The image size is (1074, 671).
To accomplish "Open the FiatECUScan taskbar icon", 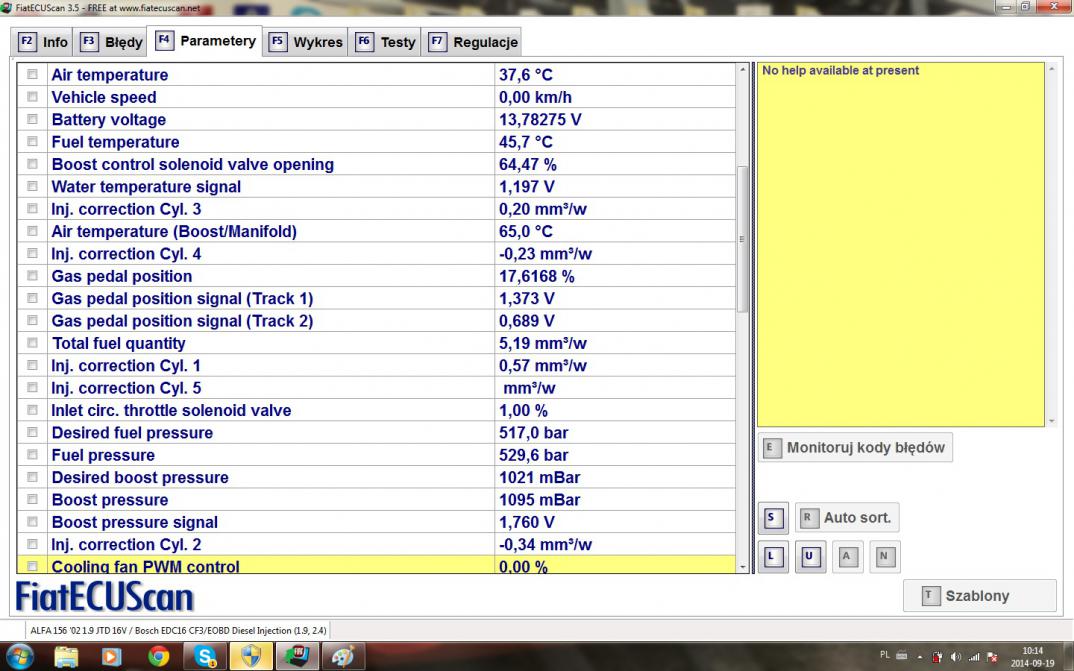I will pos(297,657).
